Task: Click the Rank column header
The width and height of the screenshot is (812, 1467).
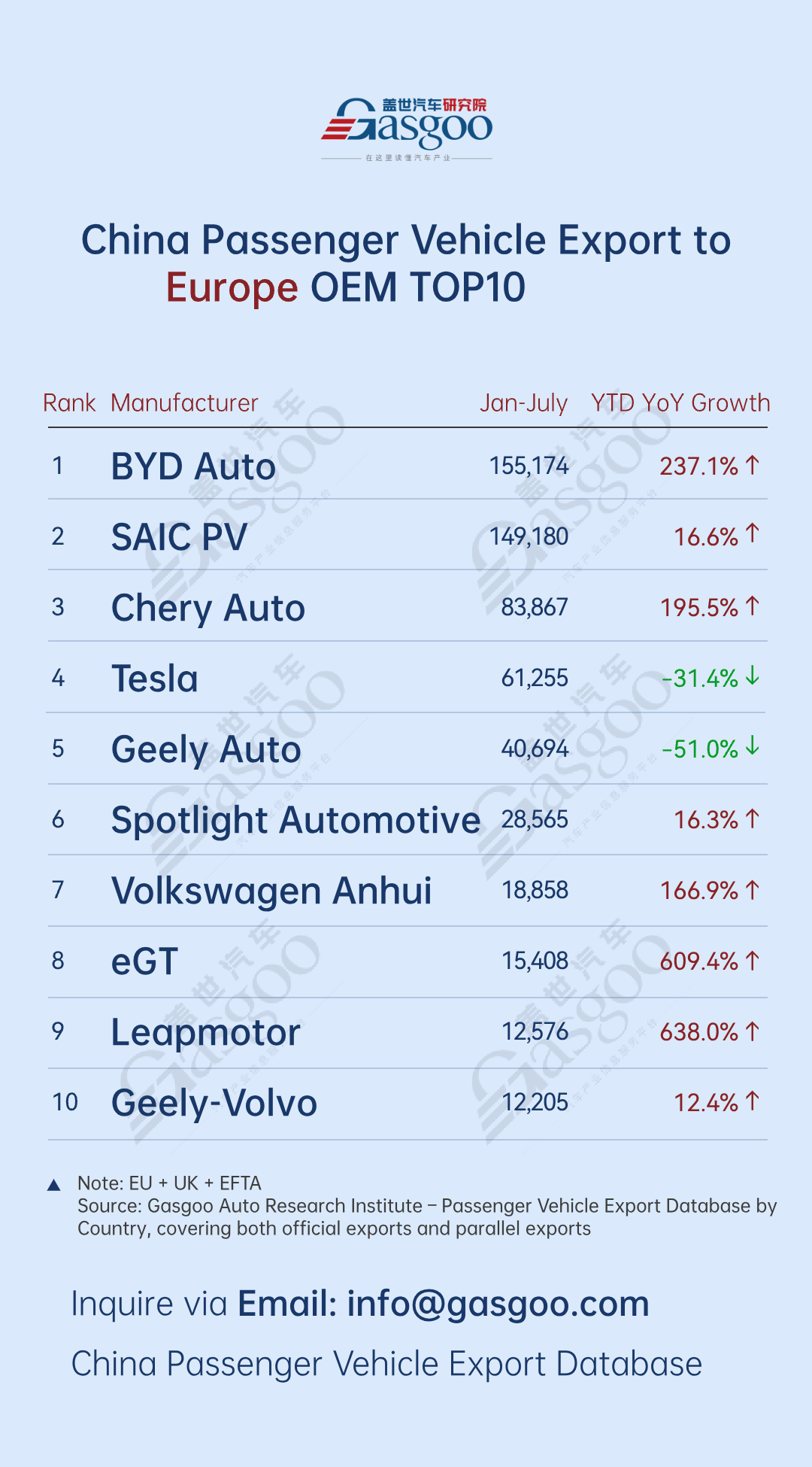Action: [69, 403]
